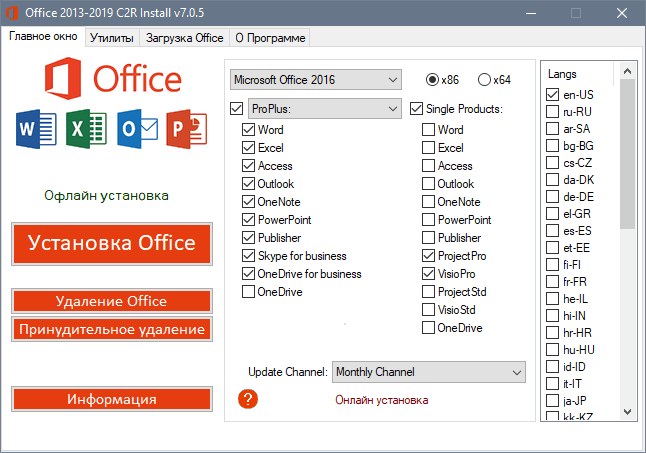Click the Langs list scrollbar thumb

pyautogui.click(x=627, y=154)
